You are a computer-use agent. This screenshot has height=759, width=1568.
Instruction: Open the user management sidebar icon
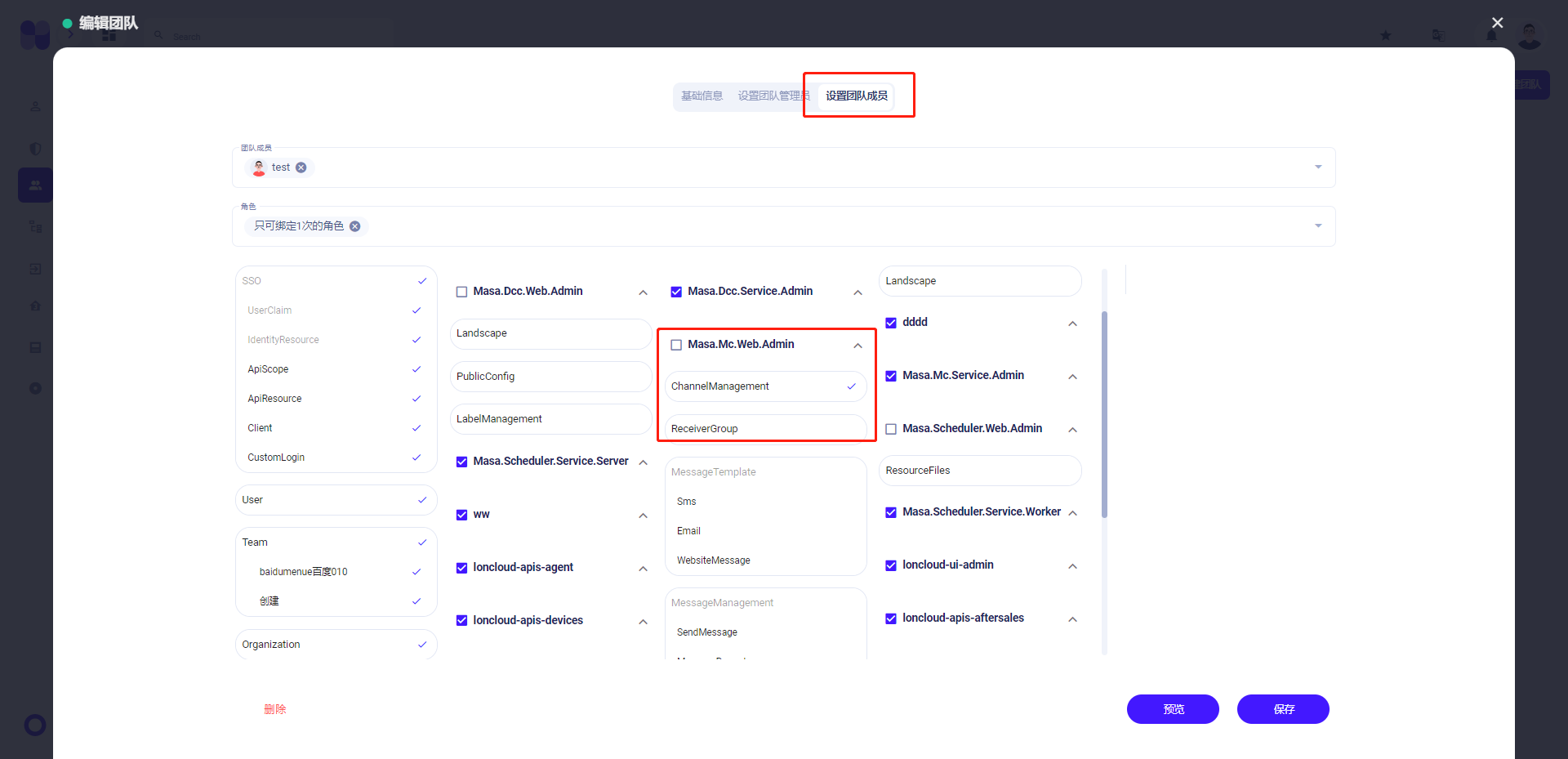point(35,106)
